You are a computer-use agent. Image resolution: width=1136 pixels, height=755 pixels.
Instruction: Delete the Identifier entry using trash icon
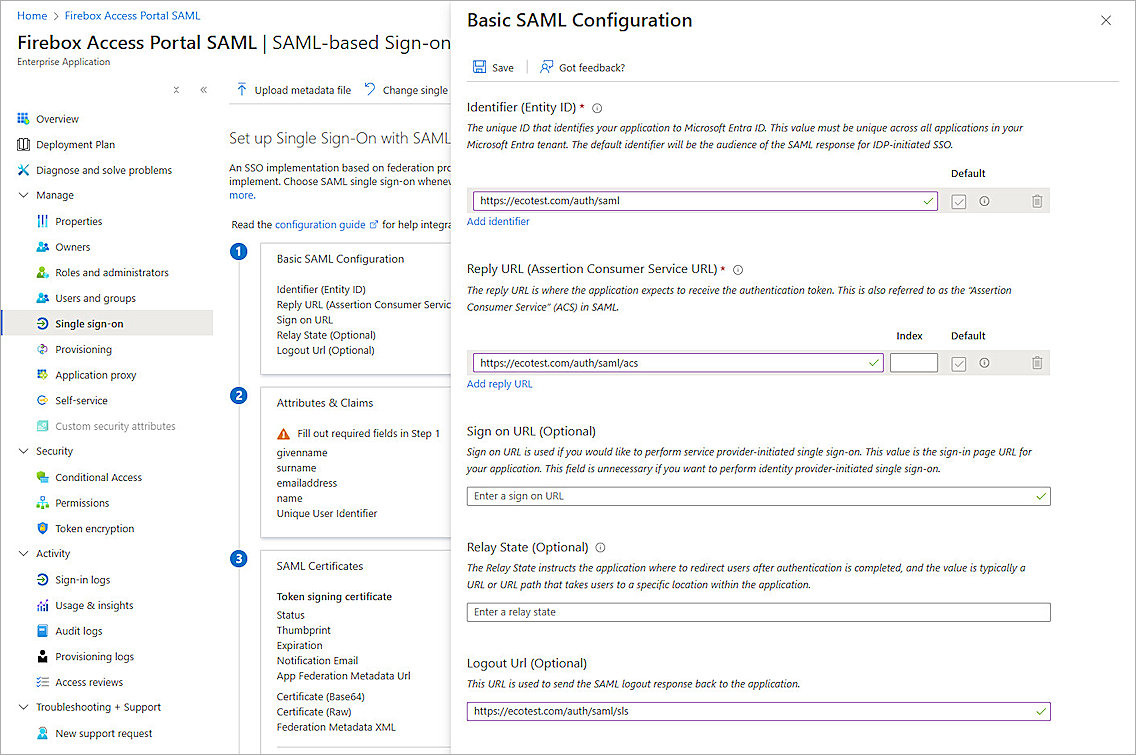point(1036,200)
